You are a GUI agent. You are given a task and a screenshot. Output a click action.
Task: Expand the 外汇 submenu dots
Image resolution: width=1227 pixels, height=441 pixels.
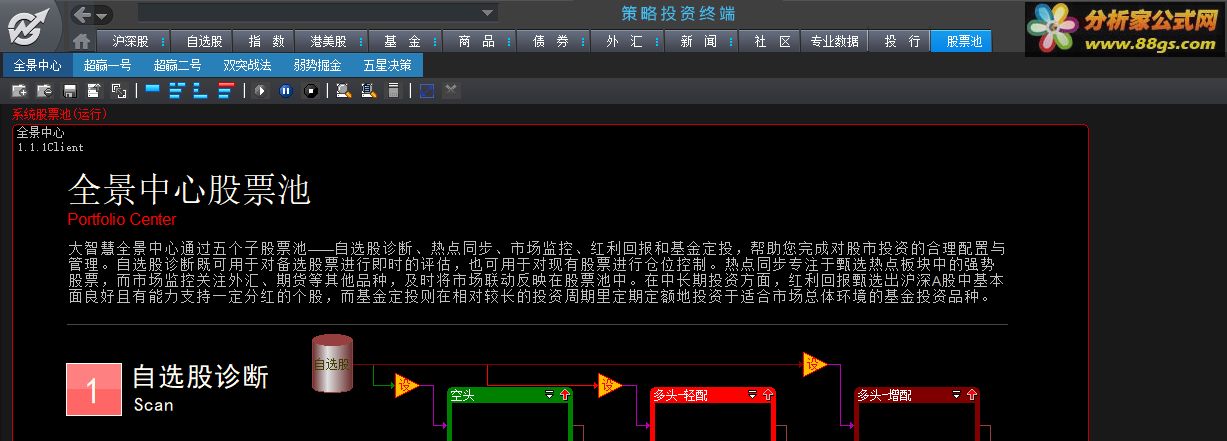658,41
